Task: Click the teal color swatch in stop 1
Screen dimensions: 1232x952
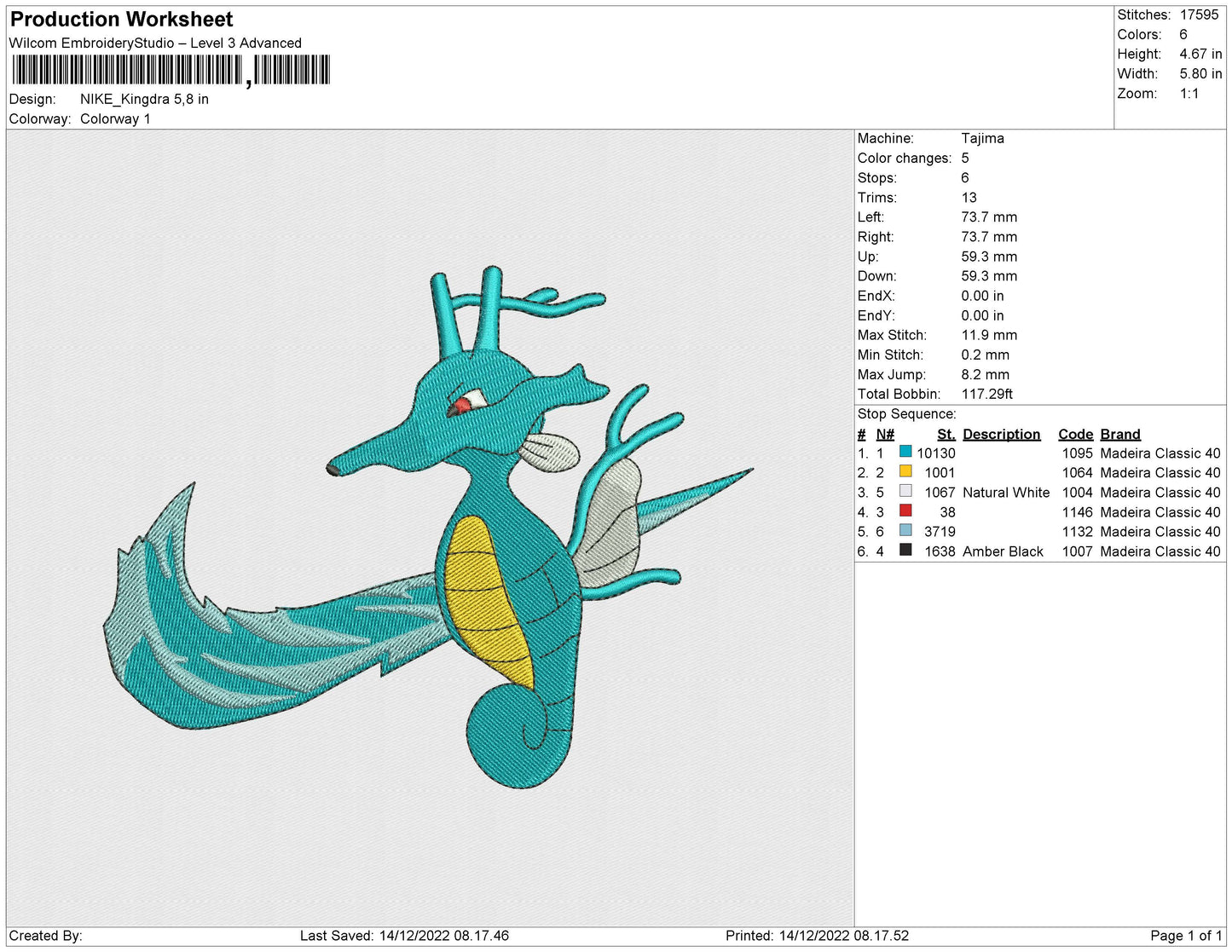Action: 905,452
